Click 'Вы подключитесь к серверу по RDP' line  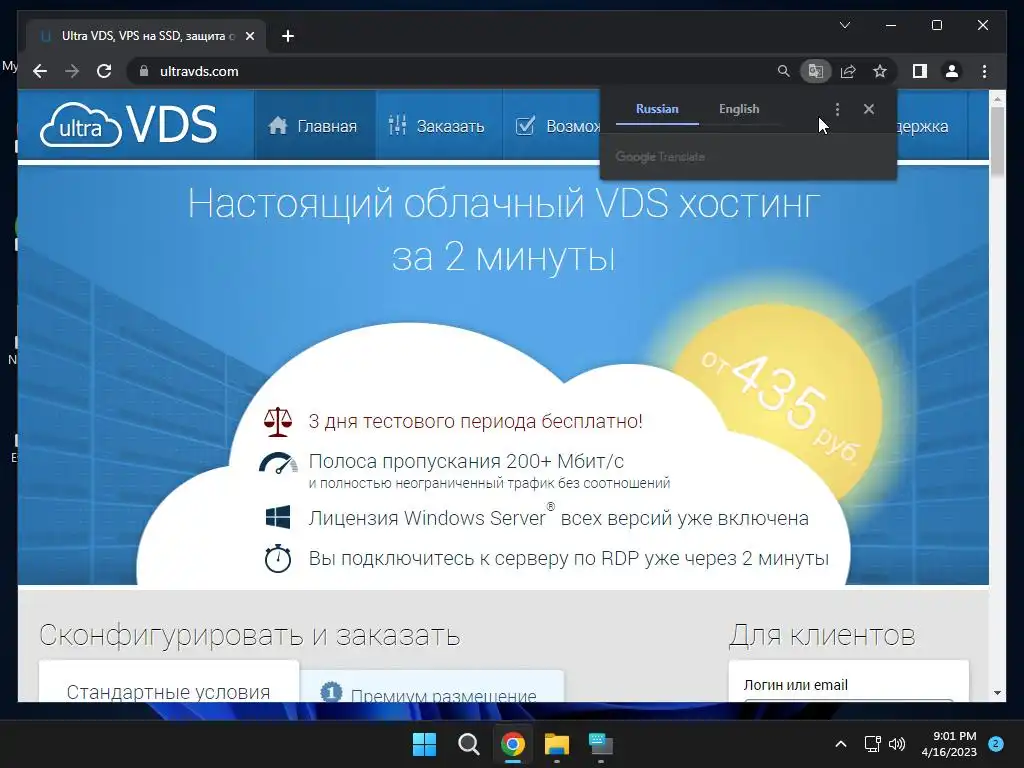569,558
